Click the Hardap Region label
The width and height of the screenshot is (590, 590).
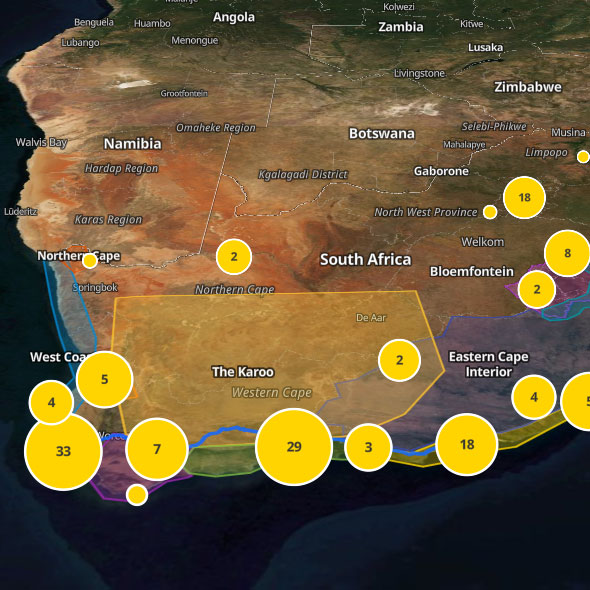coord(121,169)
